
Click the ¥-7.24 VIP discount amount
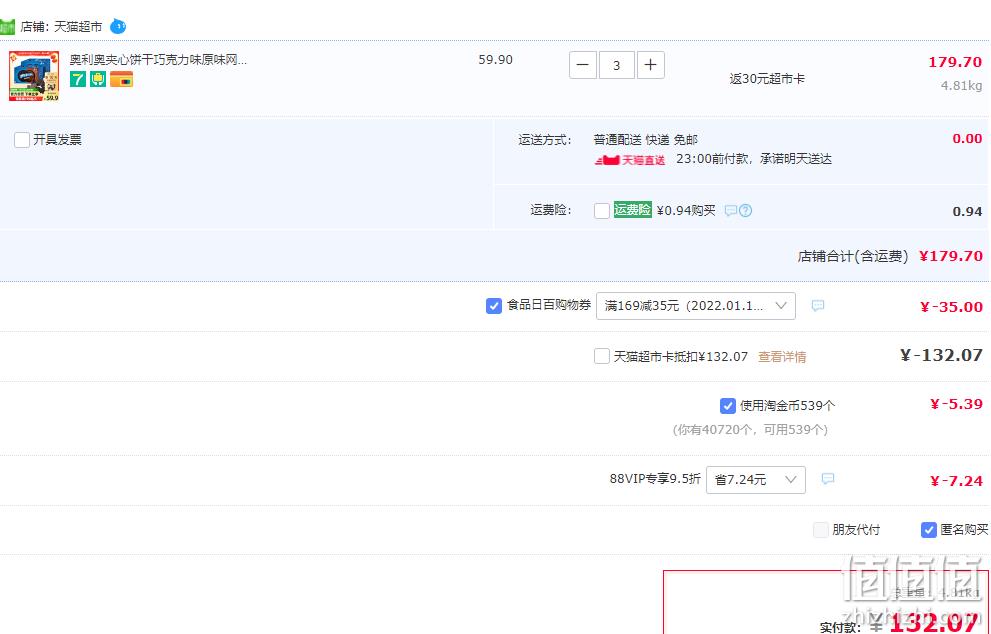(956, 481)
